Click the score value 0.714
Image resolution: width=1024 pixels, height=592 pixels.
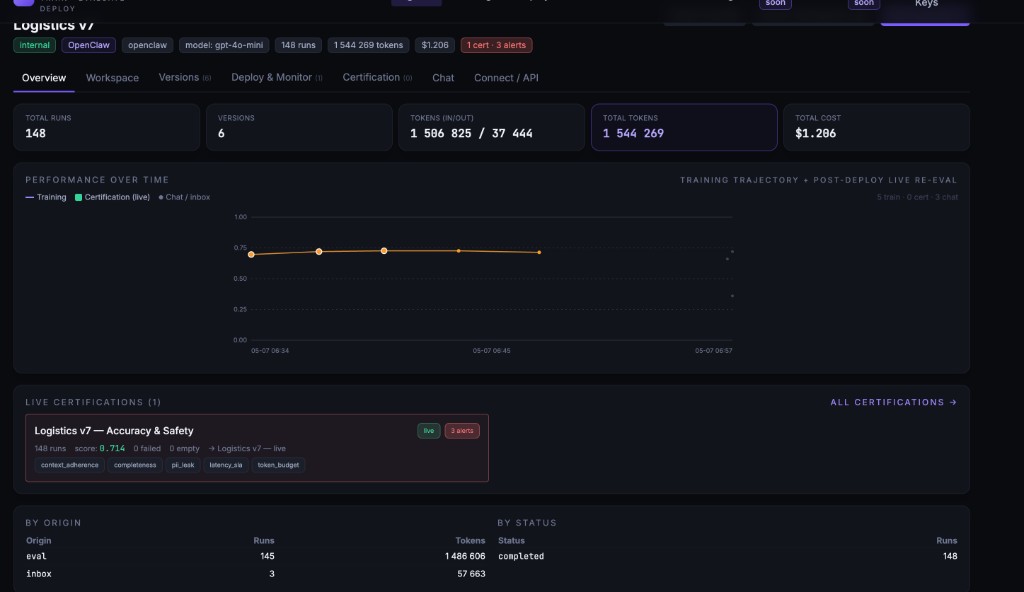112,448
